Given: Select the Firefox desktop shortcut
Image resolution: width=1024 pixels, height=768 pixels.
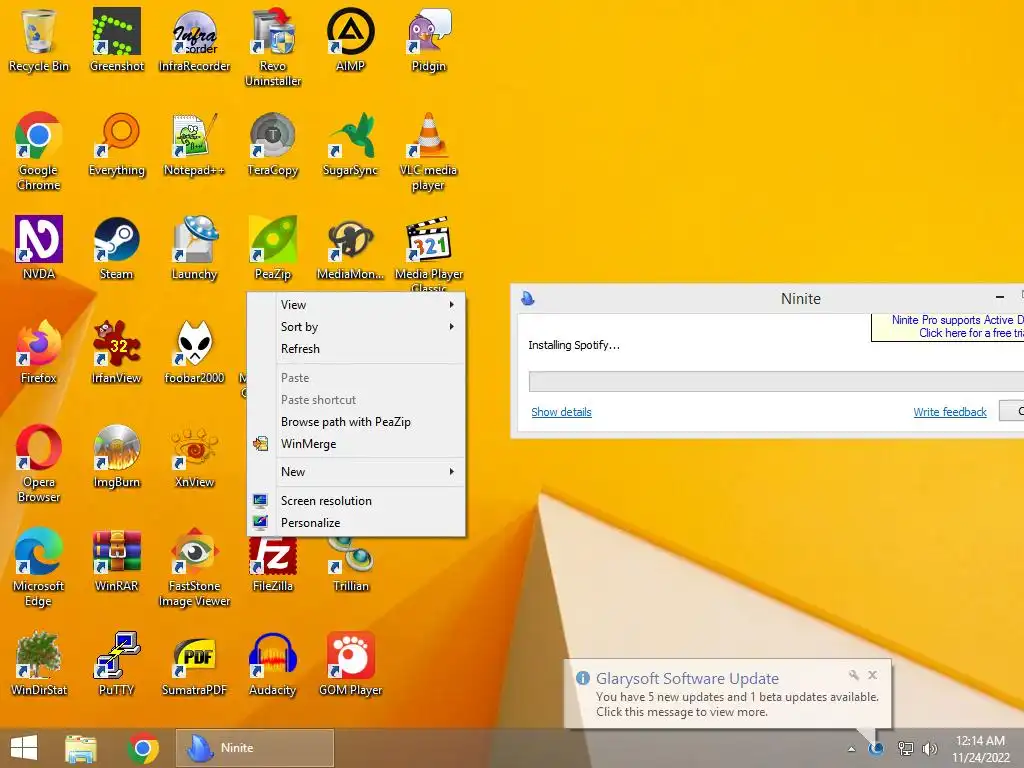Looking at the screenshot, I should coord(39,351).
